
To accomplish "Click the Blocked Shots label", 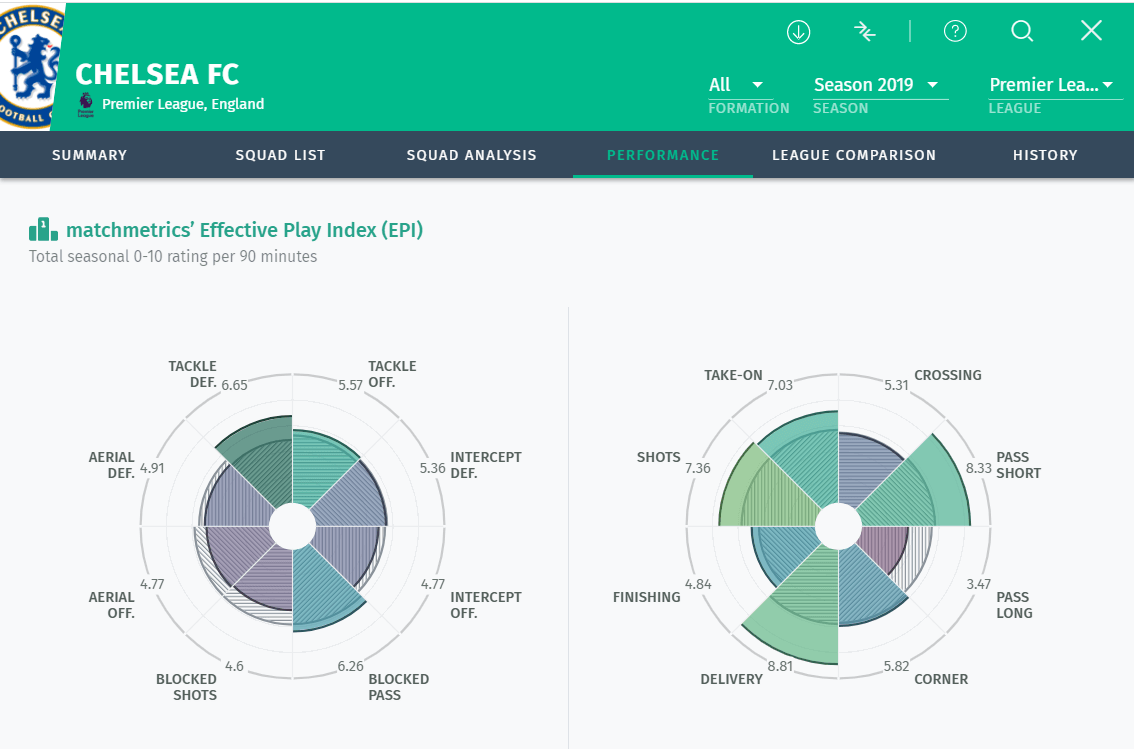I will coord(187,687).
